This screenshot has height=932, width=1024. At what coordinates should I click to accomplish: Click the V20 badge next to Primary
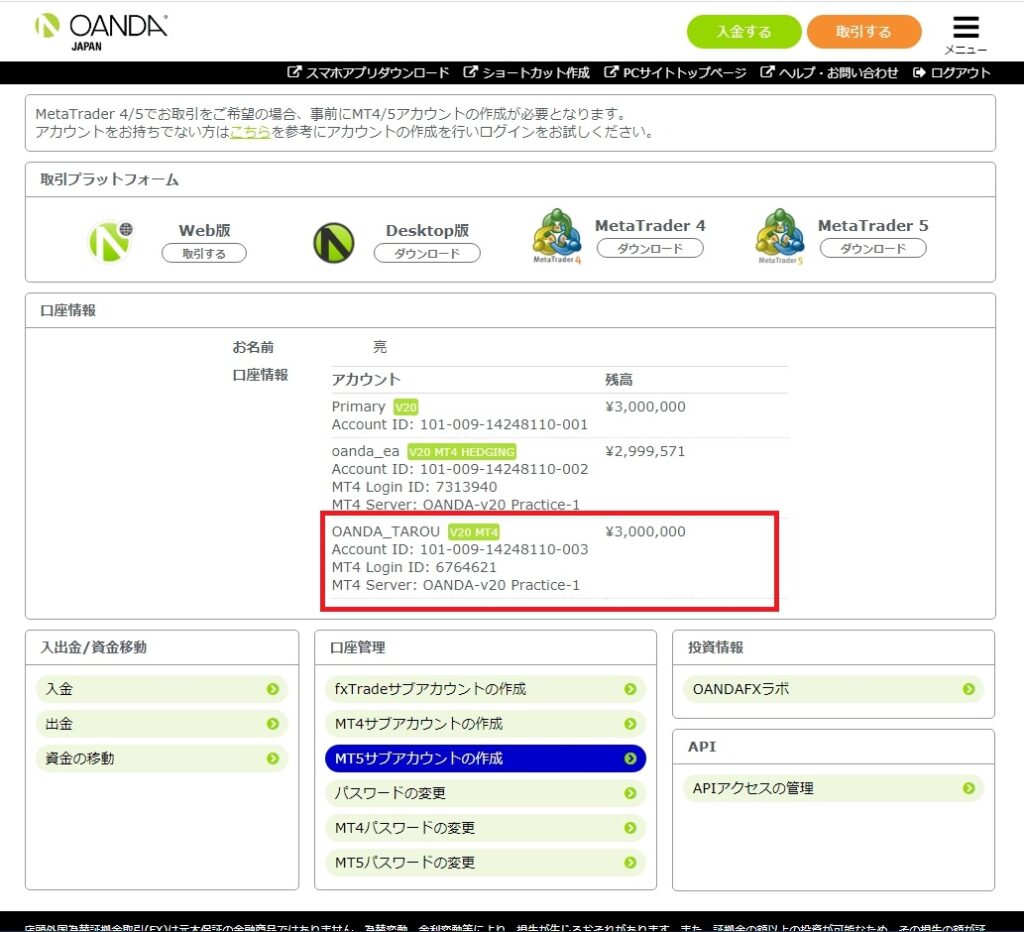click(406, 407)
